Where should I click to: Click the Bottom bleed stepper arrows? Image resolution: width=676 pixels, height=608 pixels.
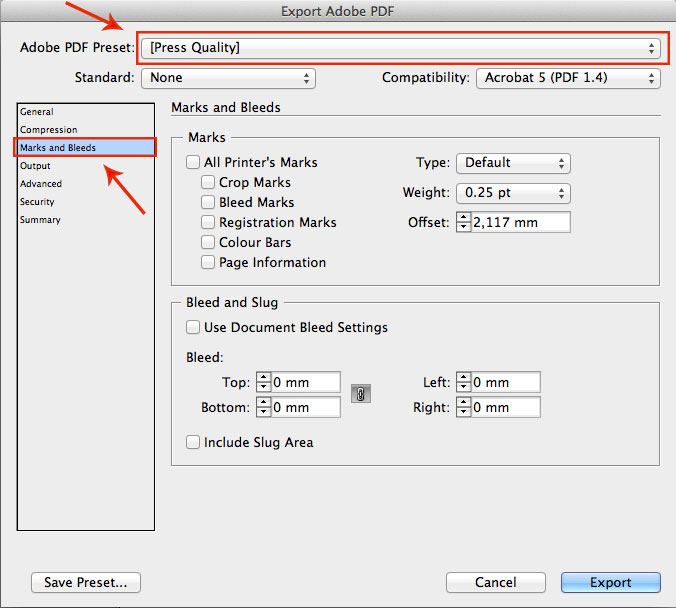coord(263,407)
